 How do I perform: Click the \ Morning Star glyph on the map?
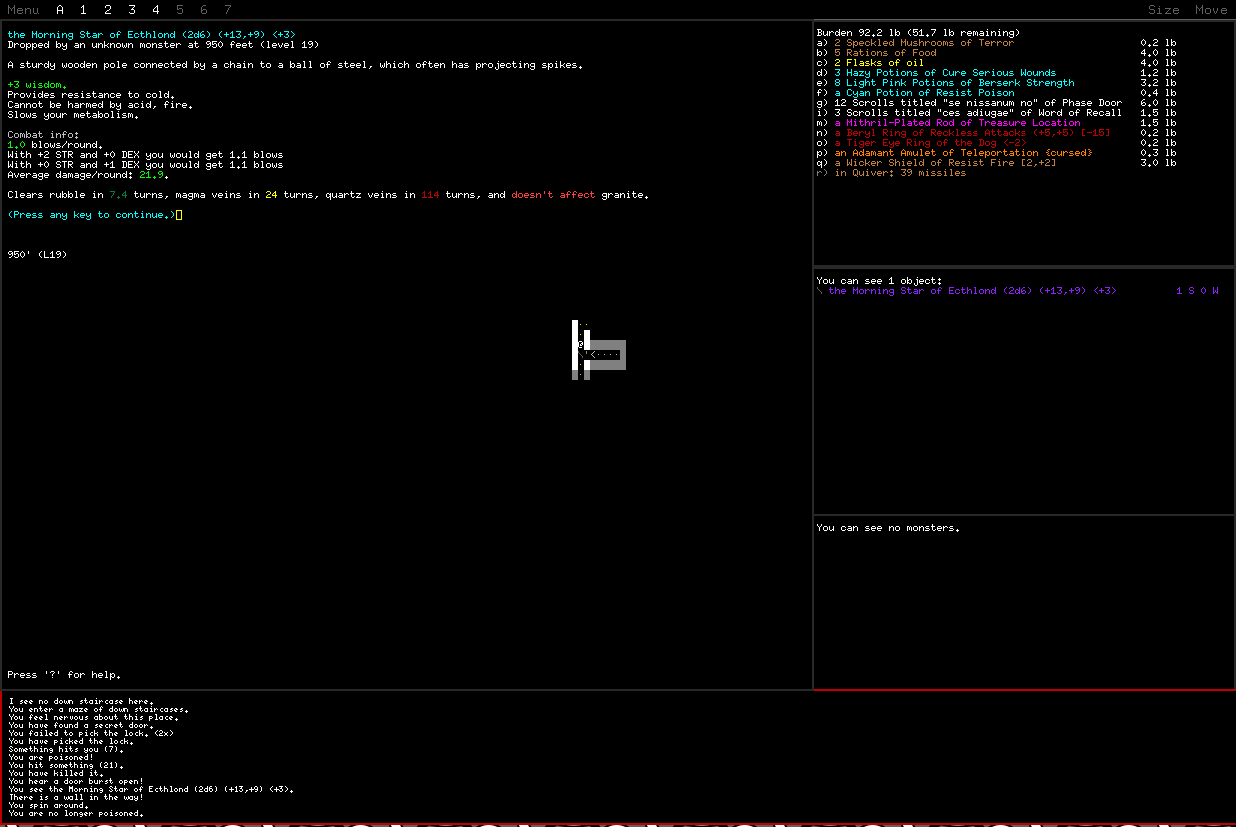(581, 354)
